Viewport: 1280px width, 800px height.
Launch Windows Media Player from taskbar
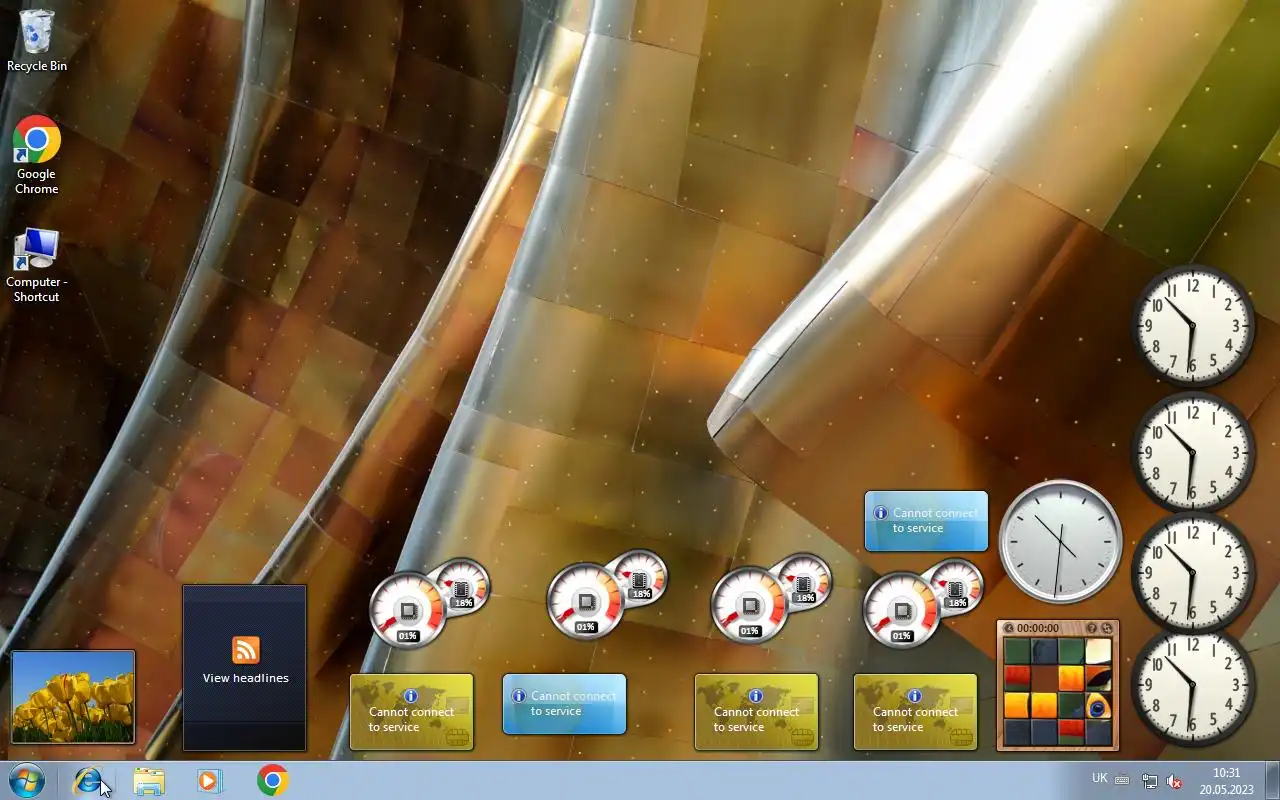point(209,781)
